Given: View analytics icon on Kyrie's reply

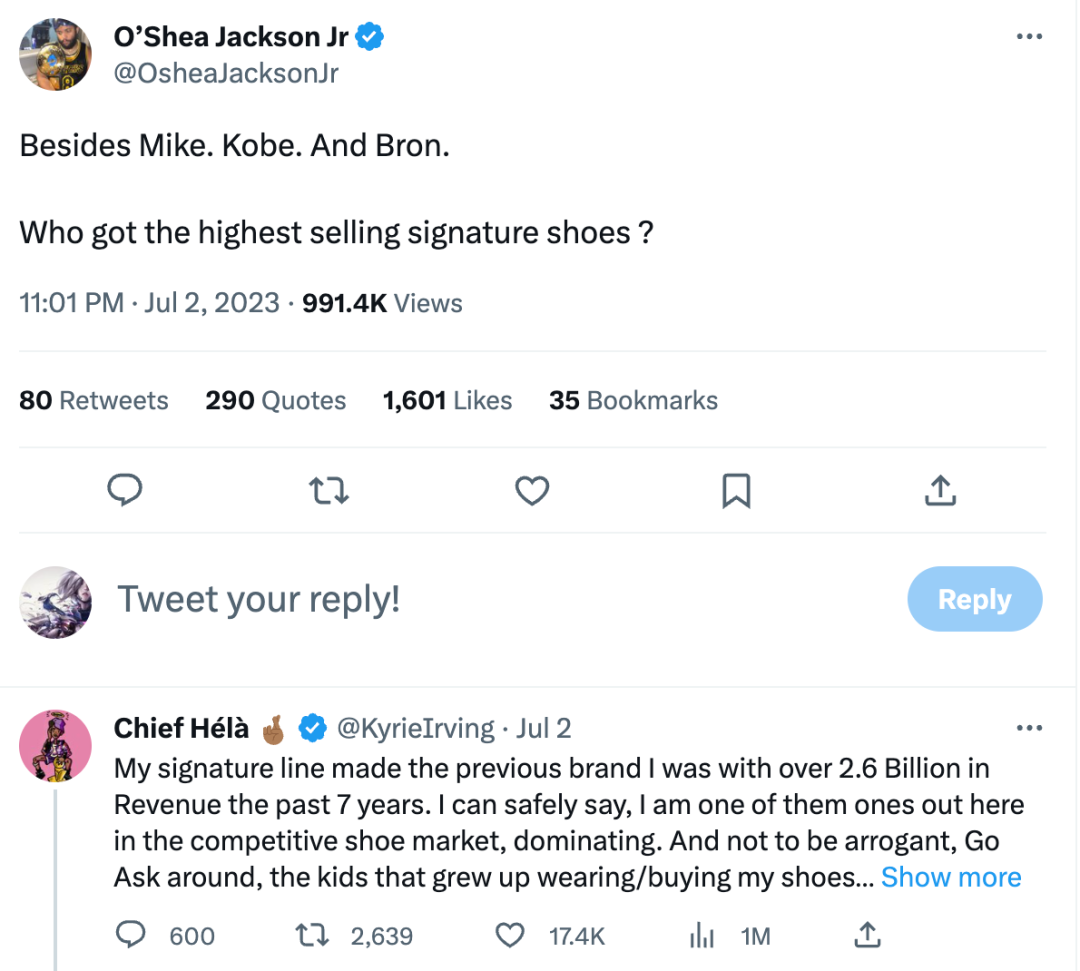Looking at the screenshot, I should click(x=703, y=935).
